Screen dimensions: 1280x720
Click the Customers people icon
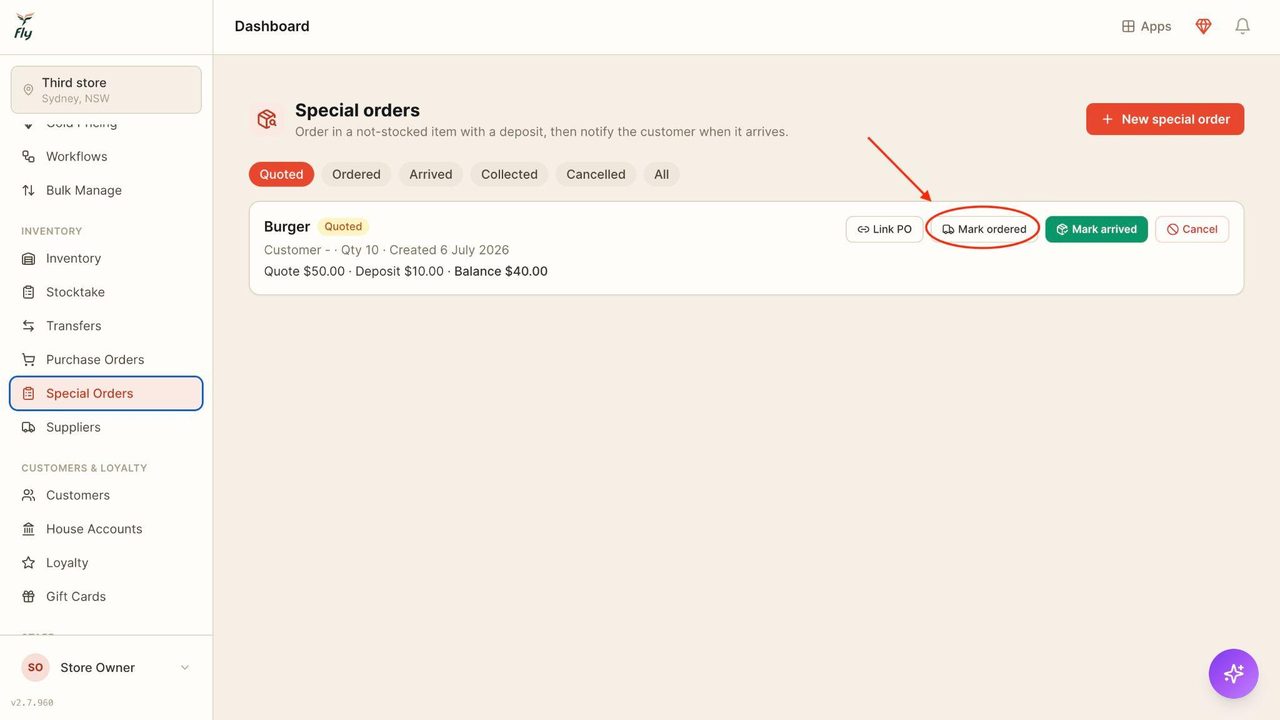pos(28,495)
